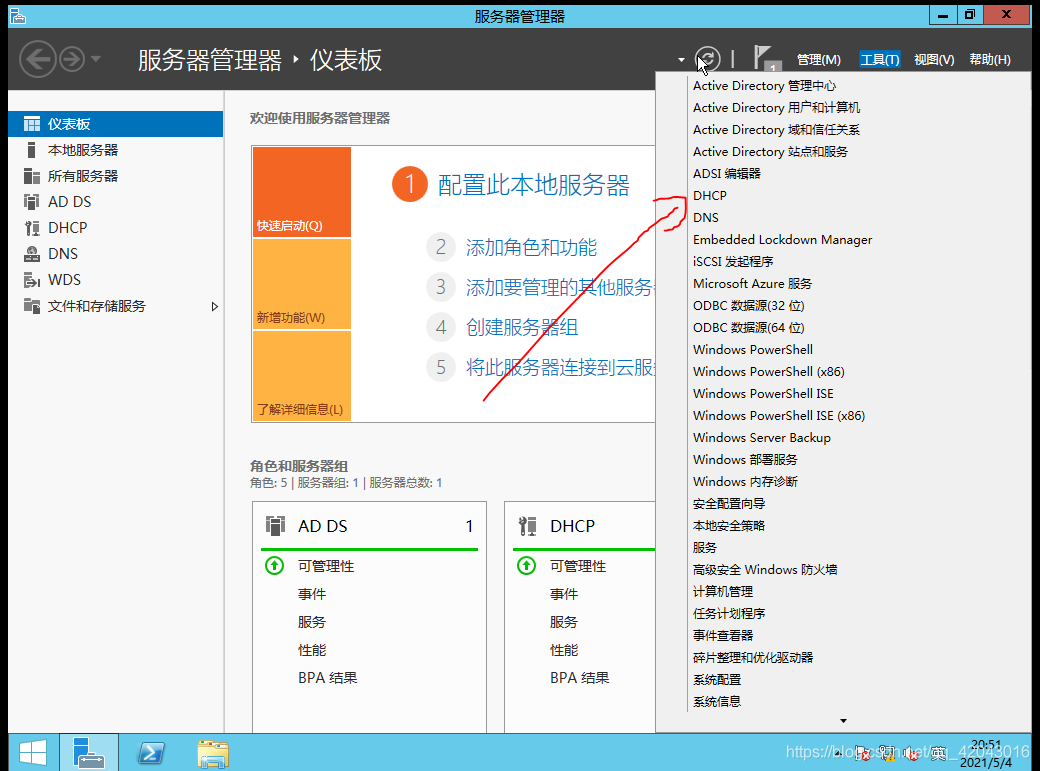Choose Windows 部署服务
1040x771 pixels.
coord(745,459)
